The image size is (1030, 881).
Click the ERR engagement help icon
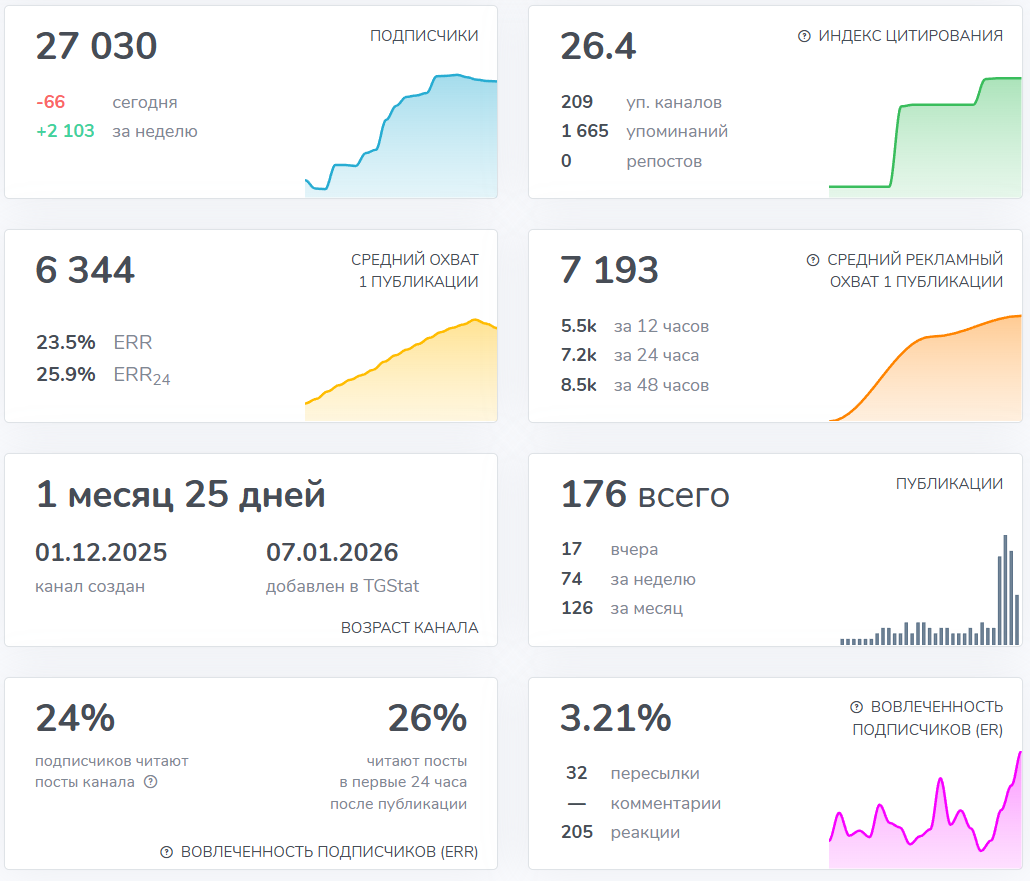pos(168,852)
